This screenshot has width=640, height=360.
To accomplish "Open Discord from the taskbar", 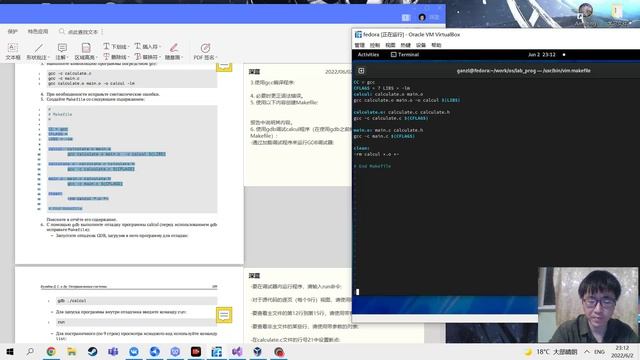I will point(175,351).
